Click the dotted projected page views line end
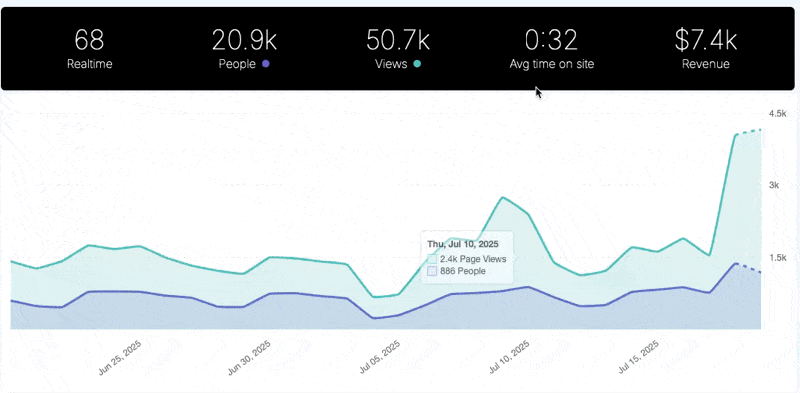This screenshot has height=393, width=800. pyautogui.click(x=760, y=130)
